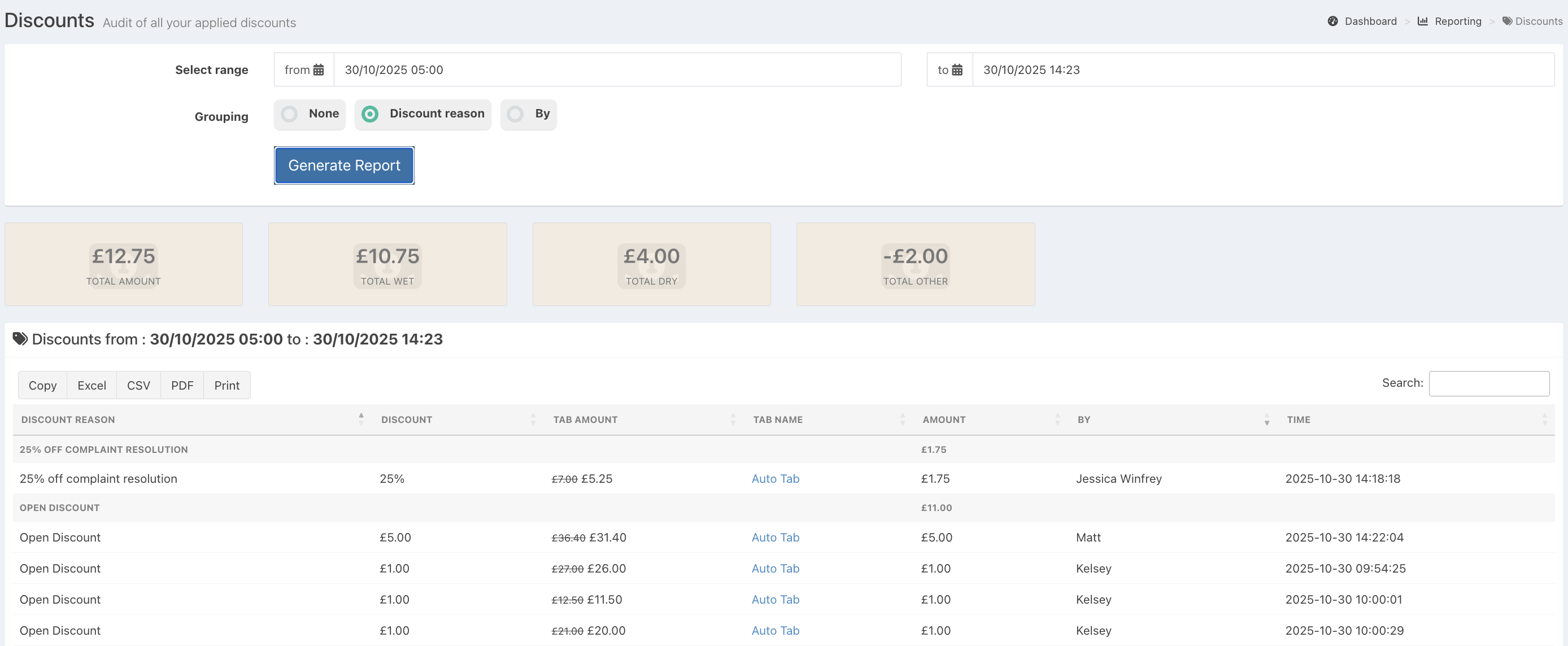Focus the table Search input field
This screenshot has width=1568, height=646.
click(x=1488, y=383)
